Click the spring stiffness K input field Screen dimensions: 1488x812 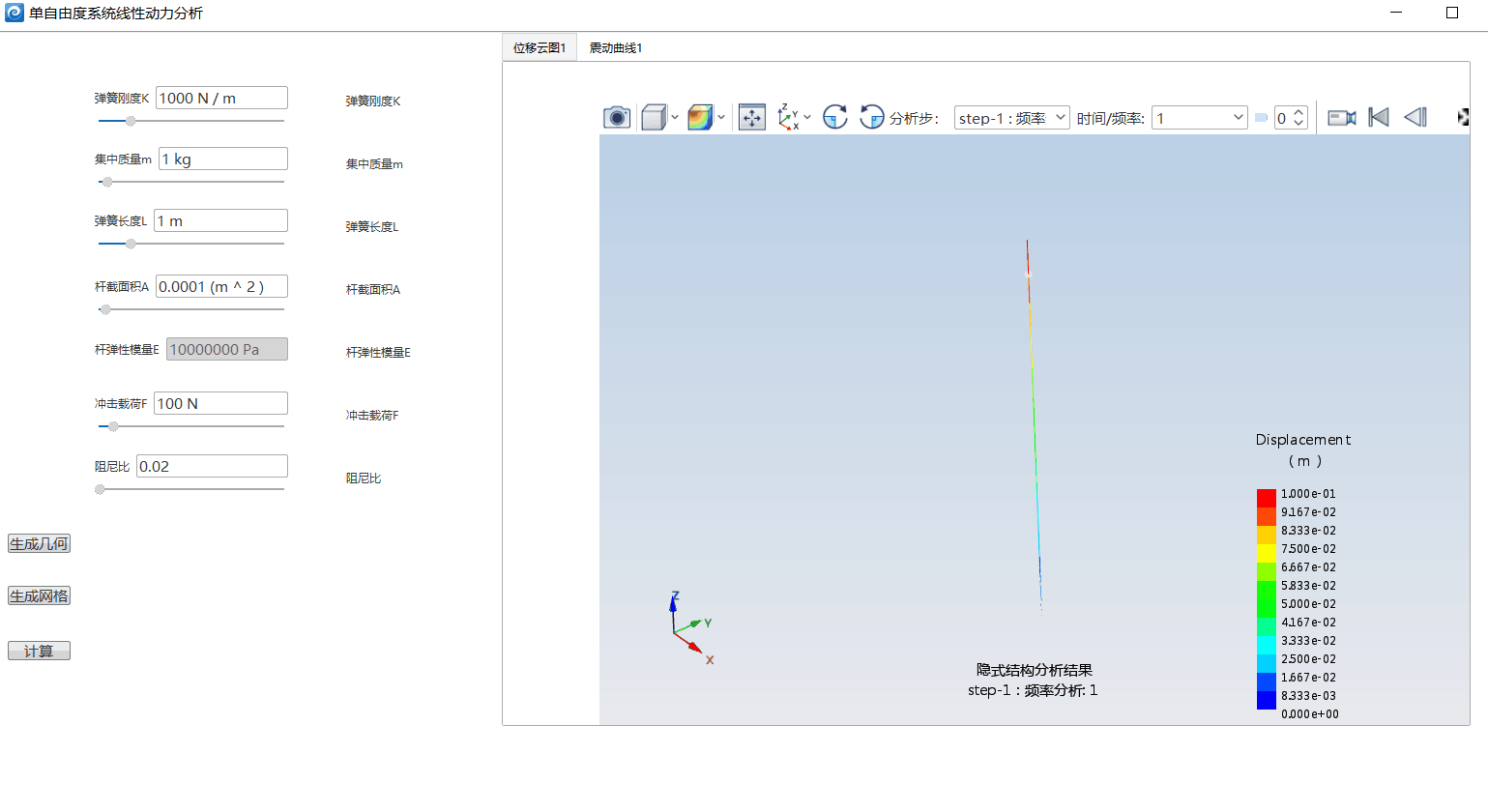tap(221, 98)
